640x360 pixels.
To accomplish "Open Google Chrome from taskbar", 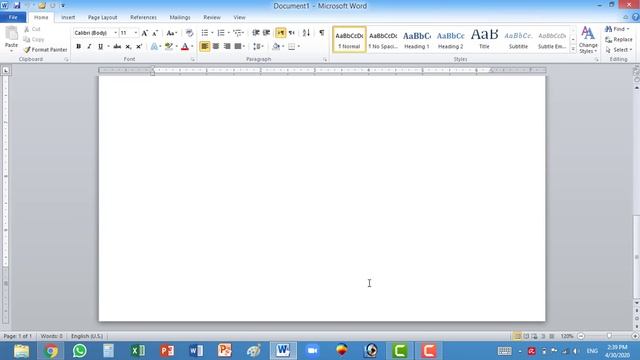I will (51, 351).
